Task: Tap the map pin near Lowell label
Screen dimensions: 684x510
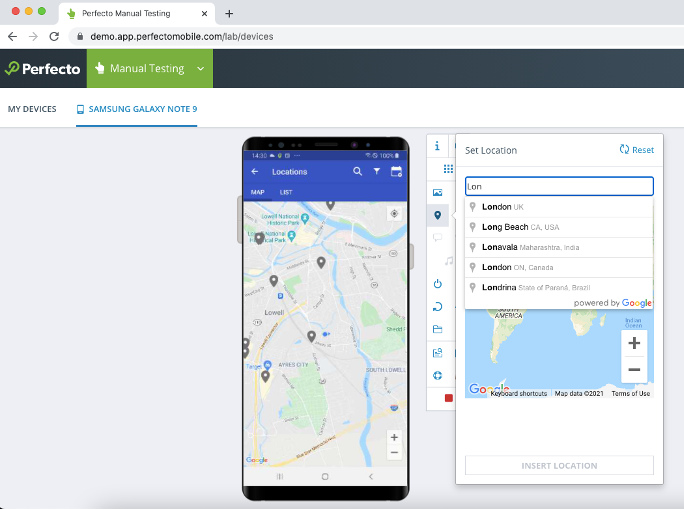Action: click(x=274, y=281)
